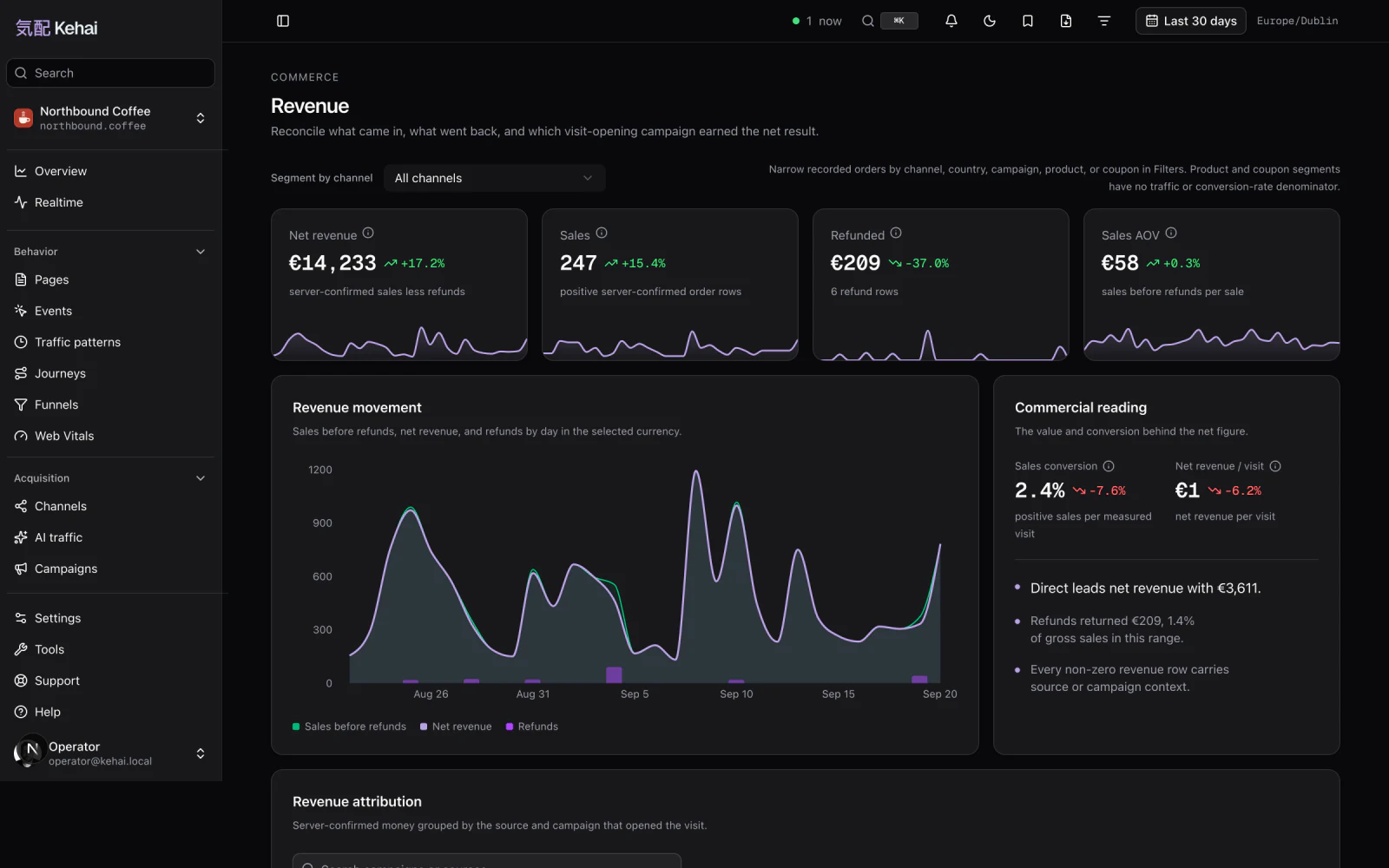Image resolution: width=1389 pixels, height=868 pixels.
Task: Click the -37.0% refunded change
Action: 919,263
